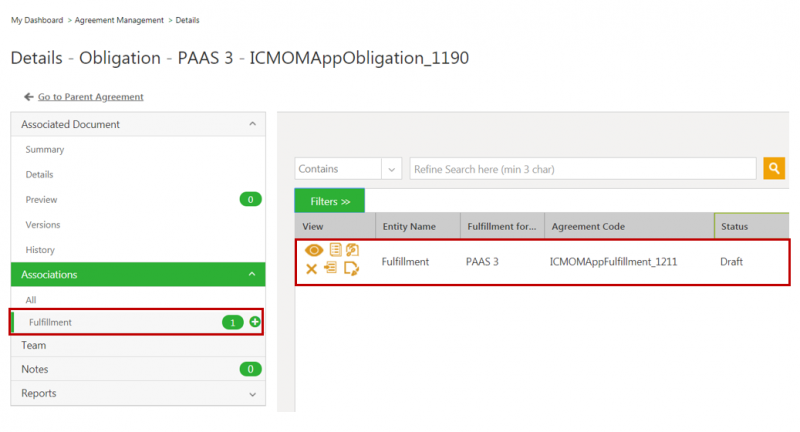Click the back arrow before Go to Parent Agreement
The height and width of the screenshot is (432, 800).
click(29, 97)
